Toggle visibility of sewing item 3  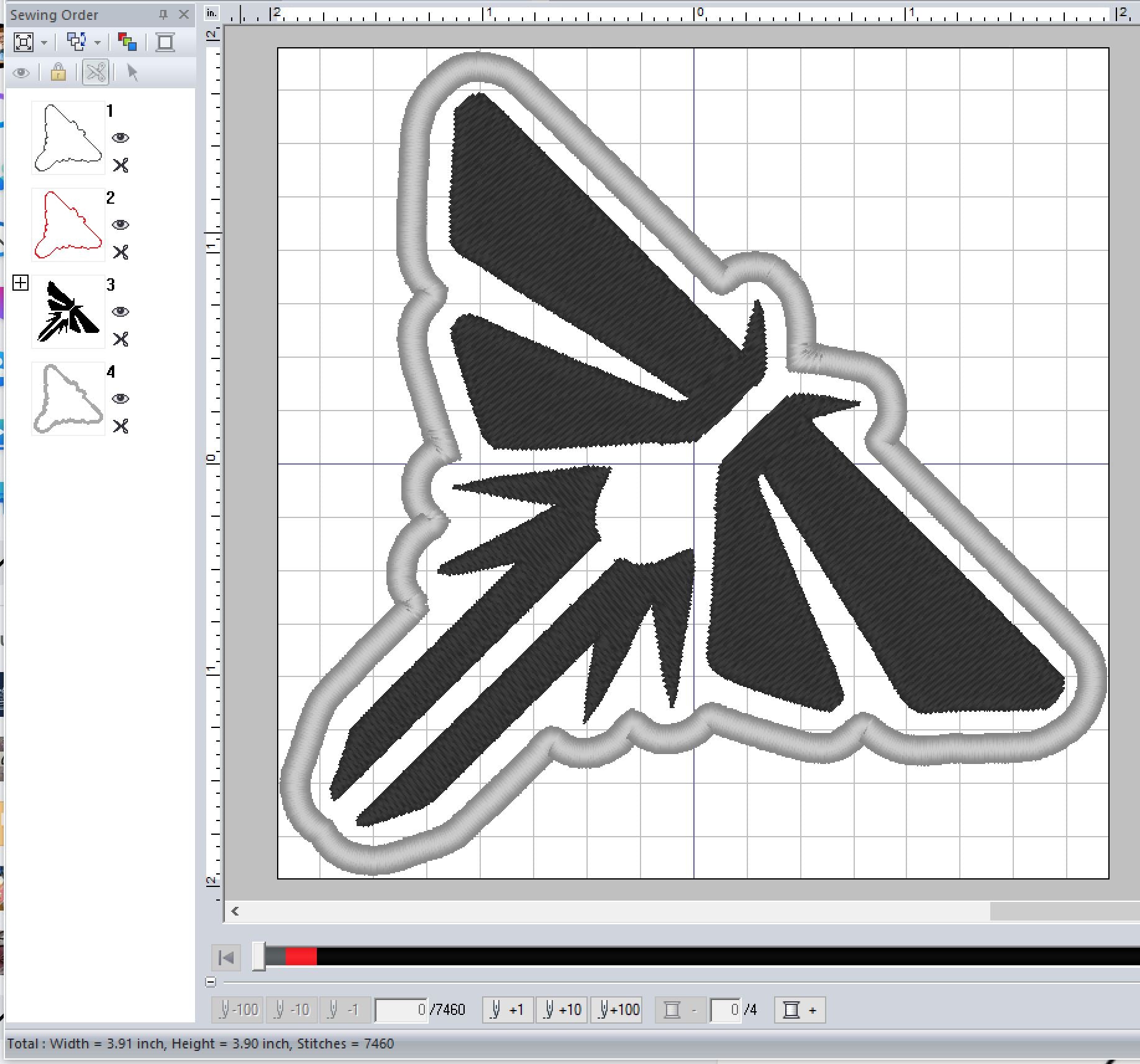coord(121,312)
